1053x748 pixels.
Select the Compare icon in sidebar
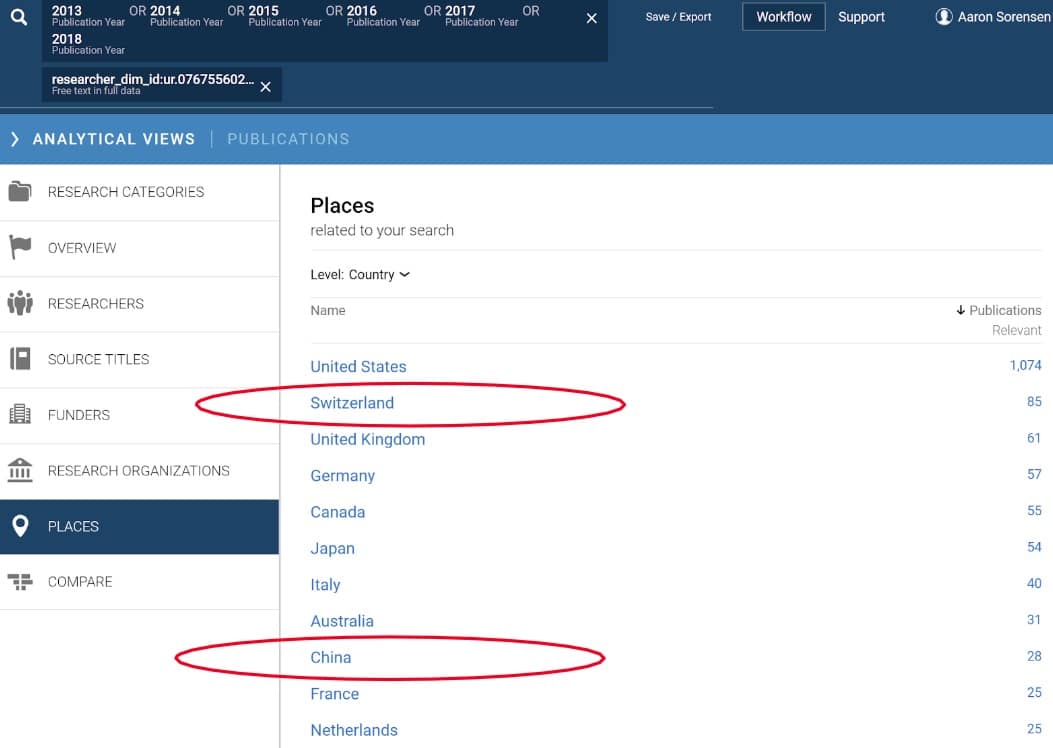(x=20, y=582)
